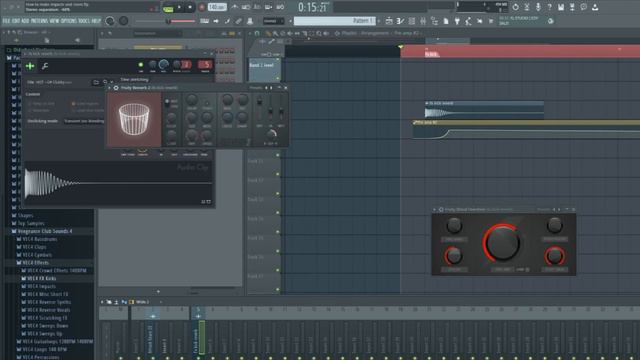Expand the VEC4 Claps folder

(x=34, y=247)
